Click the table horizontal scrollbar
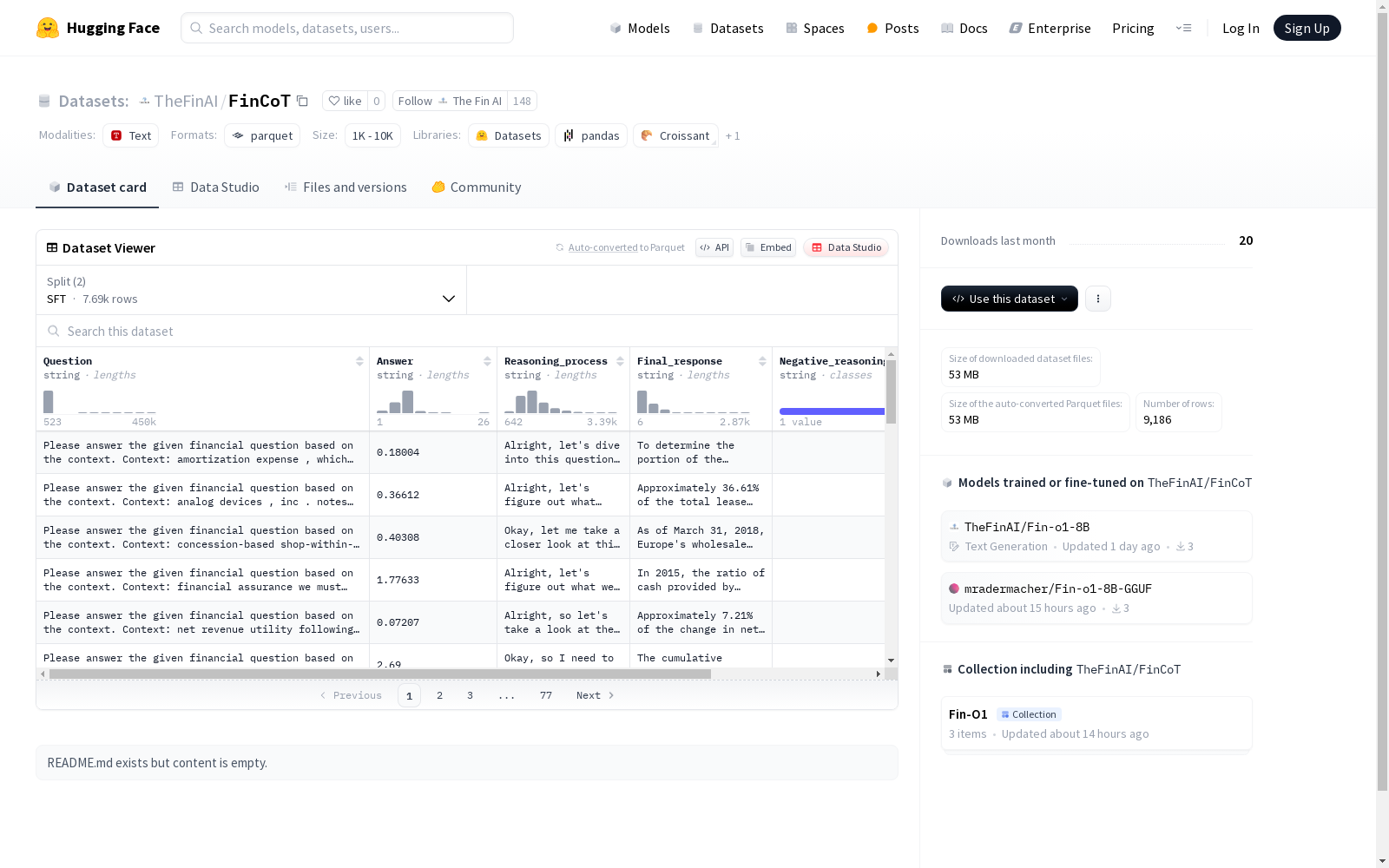Image resolution: width=1389 pixels, height=868 pixels. [380, 674]
